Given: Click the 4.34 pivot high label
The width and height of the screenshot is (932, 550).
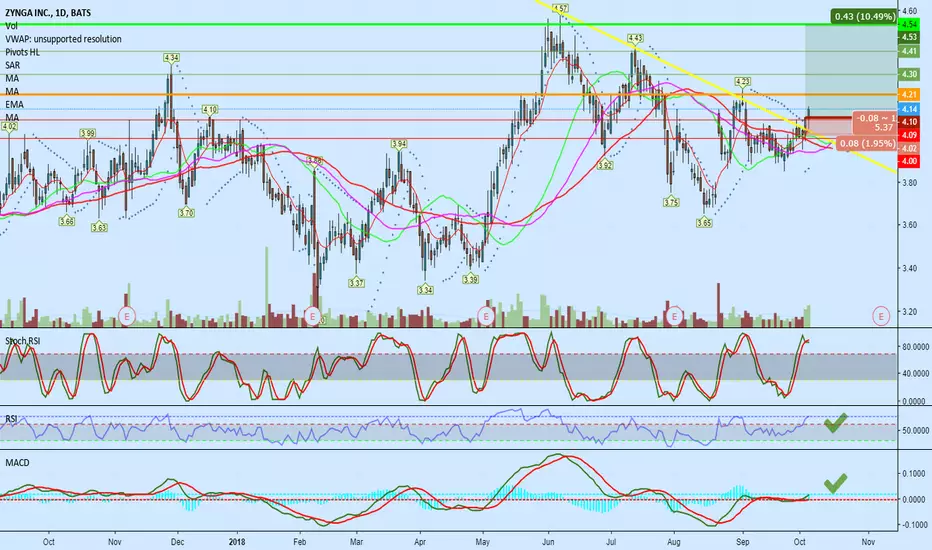Looking at the screenshot, I should point(171,58).
